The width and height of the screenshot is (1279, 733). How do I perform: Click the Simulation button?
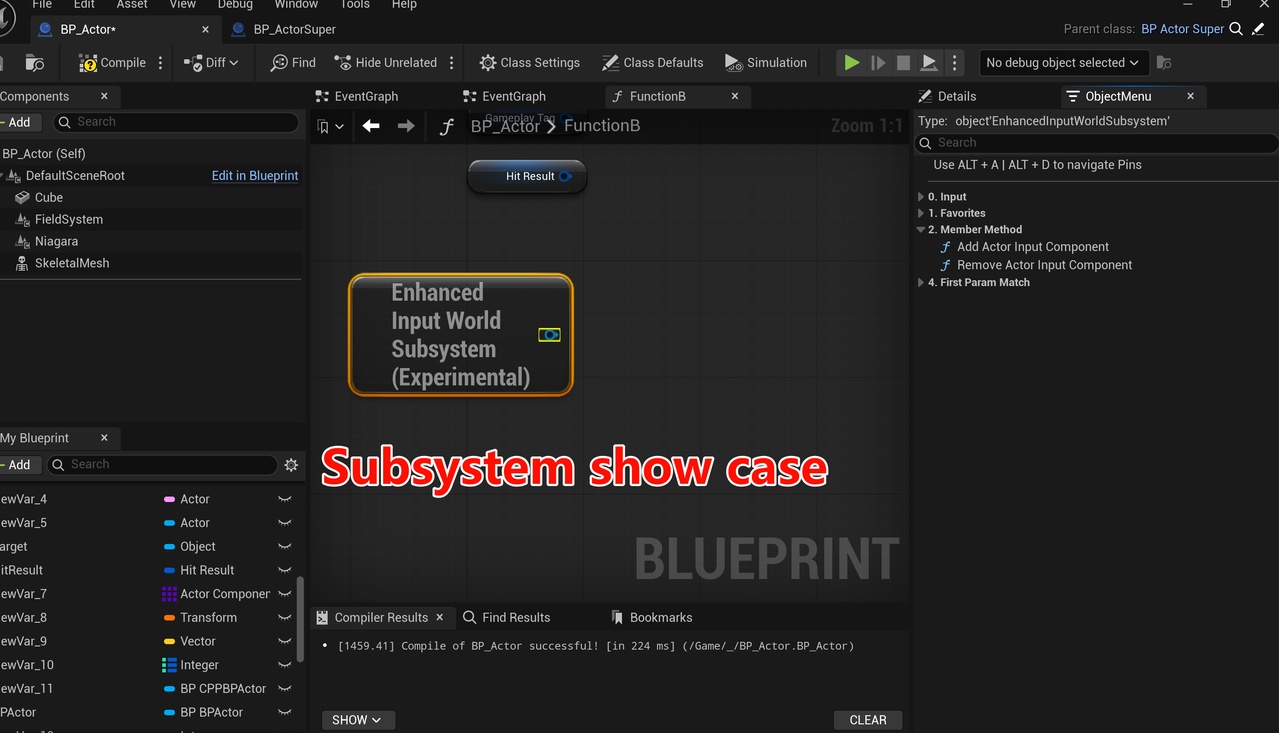[765, 63]
